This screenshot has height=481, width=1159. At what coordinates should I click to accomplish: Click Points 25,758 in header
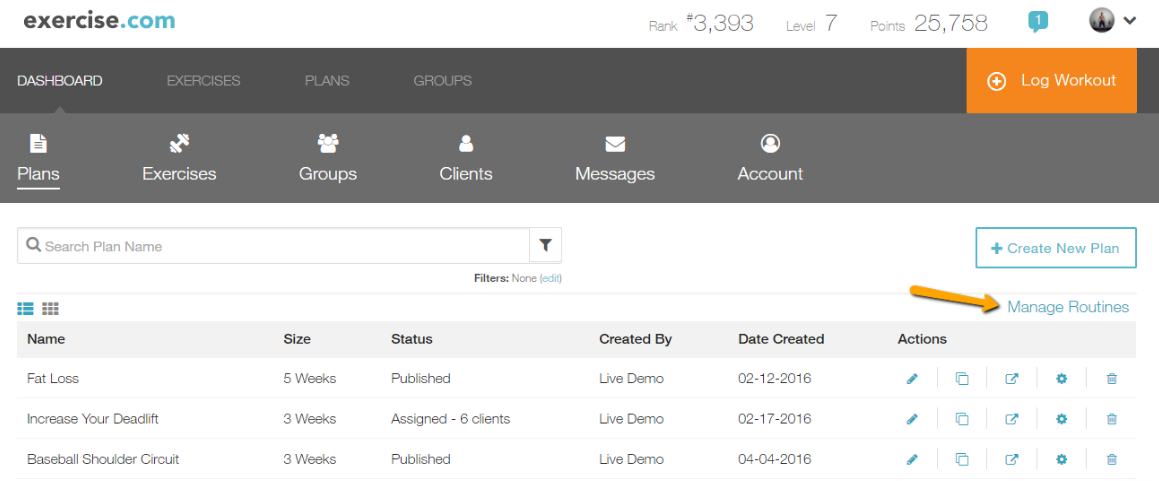928,24
